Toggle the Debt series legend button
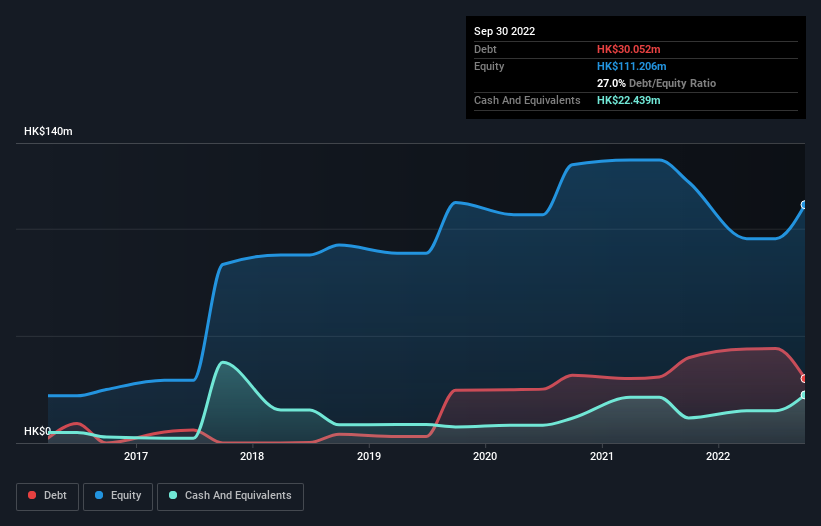Screen dimensions: 821x526 pos(47,496)
